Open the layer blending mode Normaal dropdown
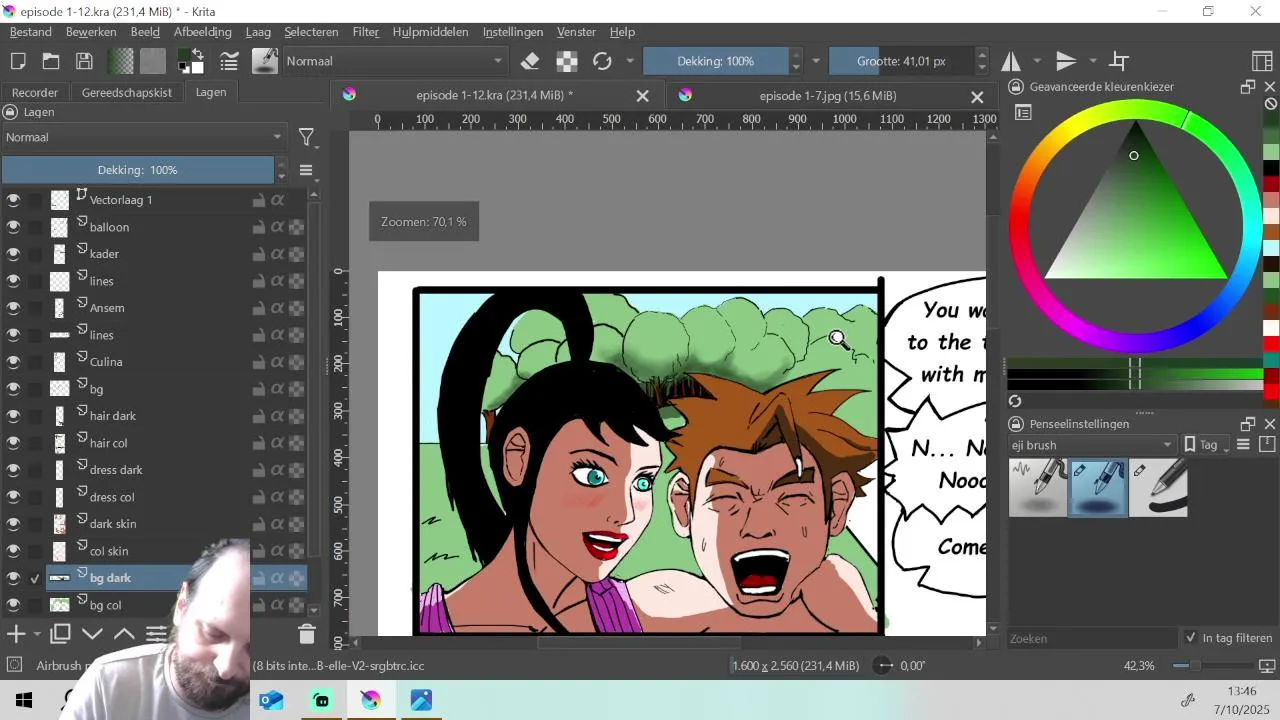 (x=144, y=137)
